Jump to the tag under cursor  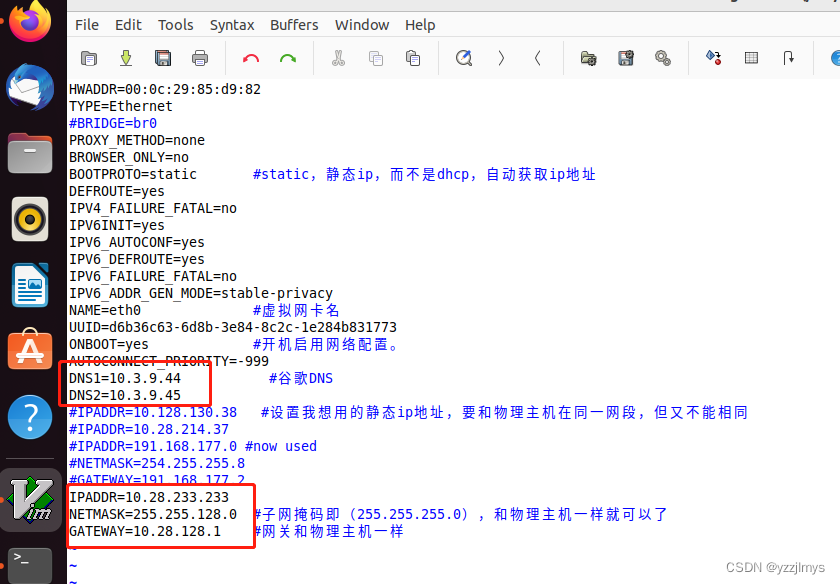click(x=789, y=58)
